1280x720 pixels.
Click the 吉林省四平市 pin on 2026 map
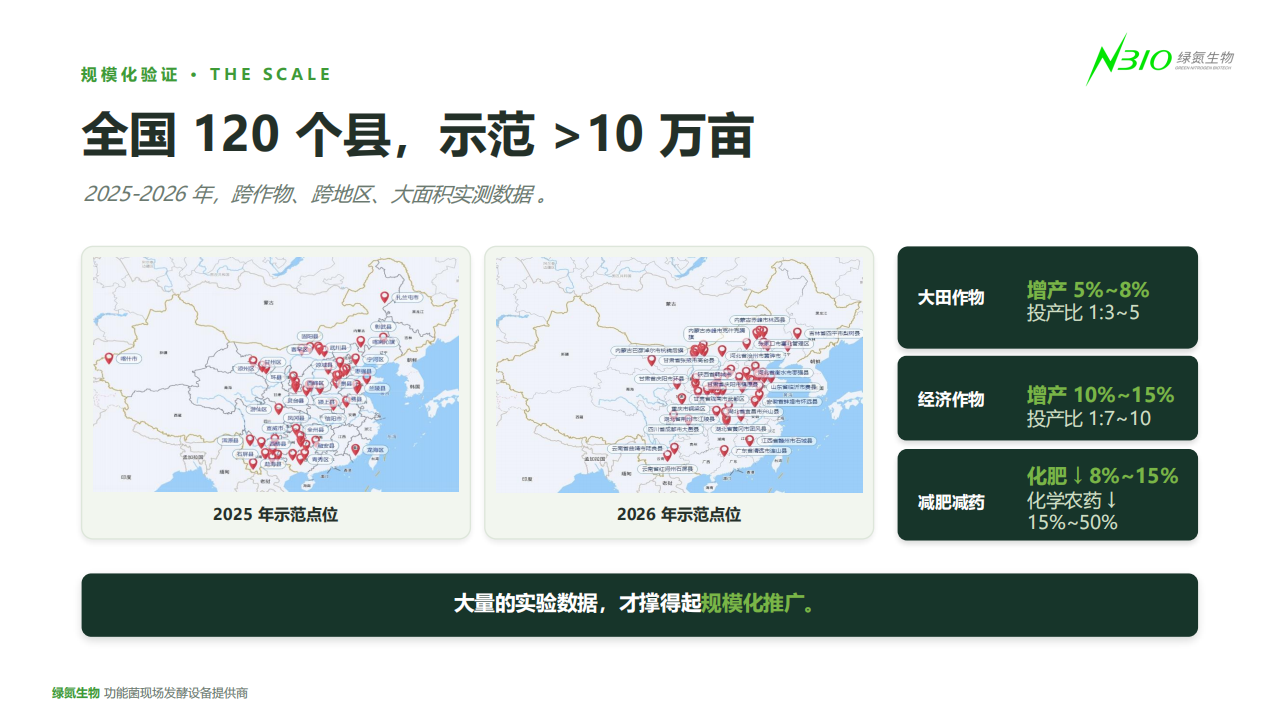pos(797,333)
